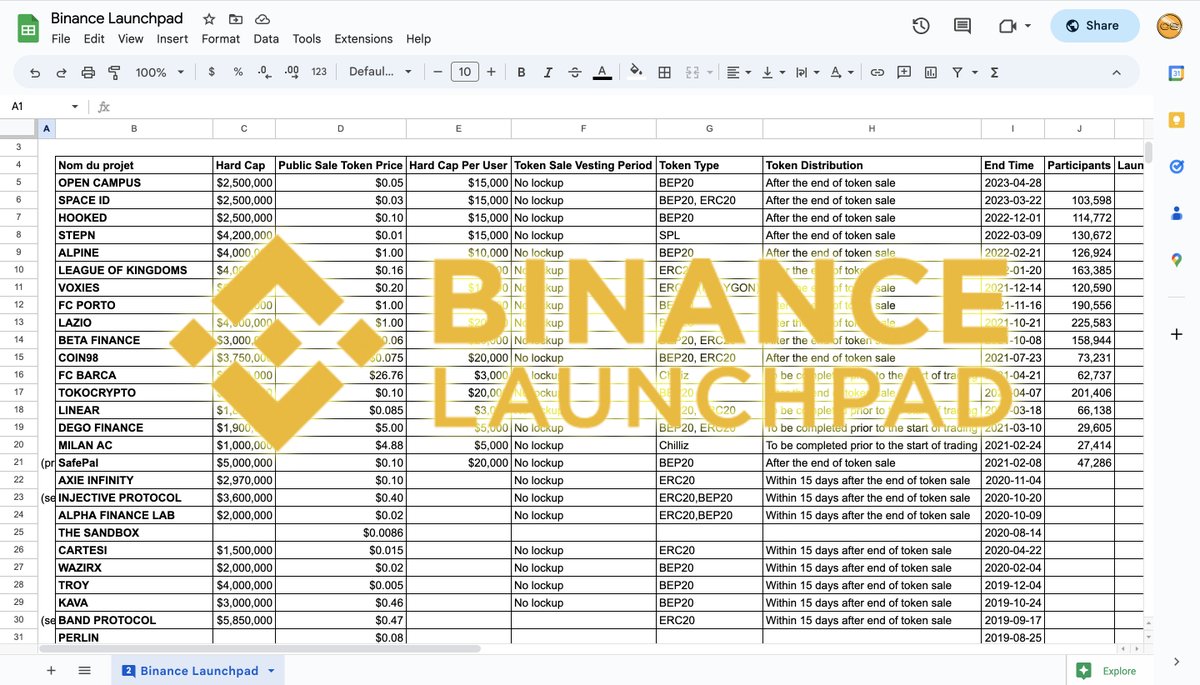The height and width of the screenshot is (685, 1200).
Task: Open the Extensions menu
Action: (364, 39)
